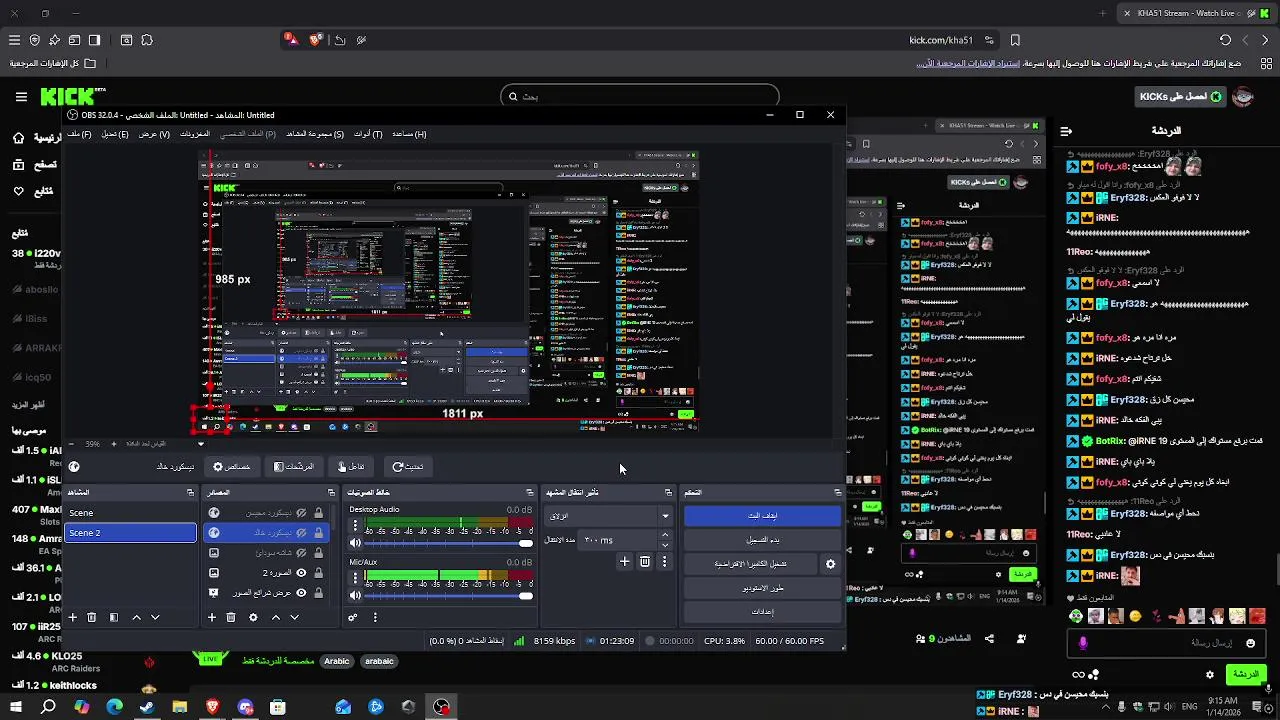Move scene up in Scenes panel
1280x720 pixels.
[x=137, y=617]
